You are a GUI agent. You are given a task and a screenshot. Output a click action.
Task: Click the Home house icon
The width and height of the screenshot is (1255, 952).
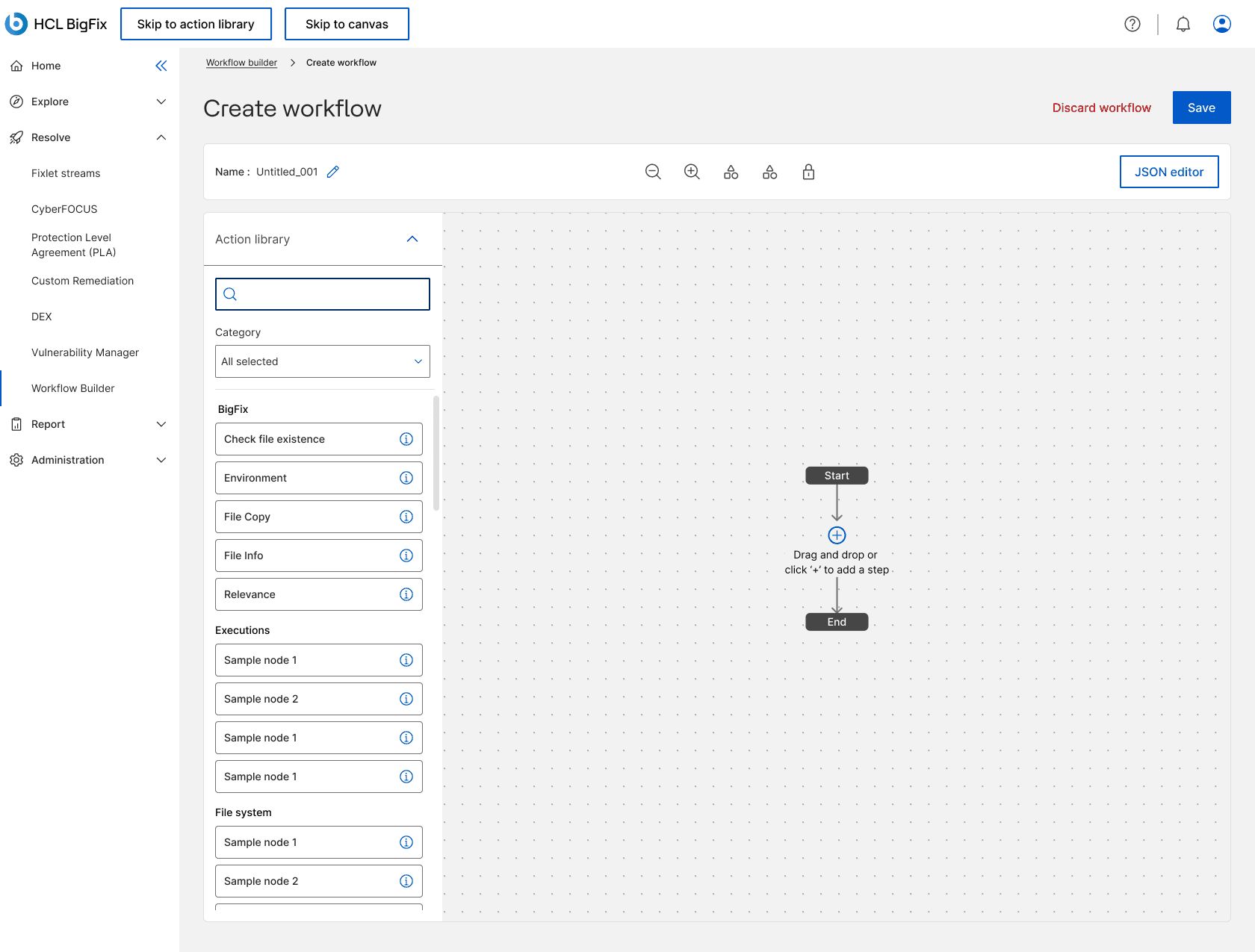pos(16,66)
